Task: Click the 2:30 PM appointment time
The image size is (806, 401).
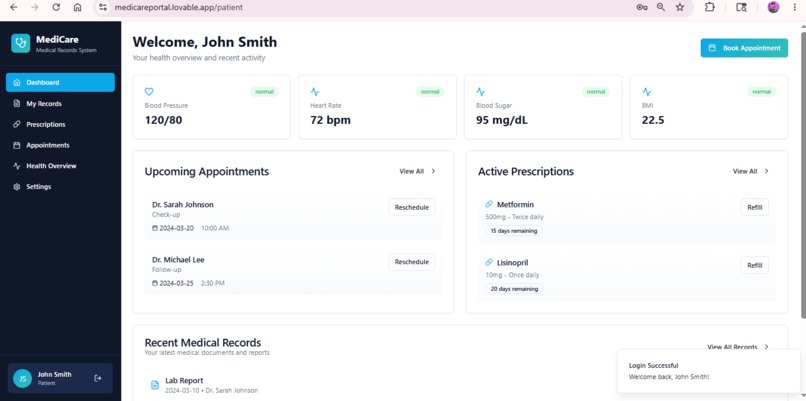Action: click(212, 283)
